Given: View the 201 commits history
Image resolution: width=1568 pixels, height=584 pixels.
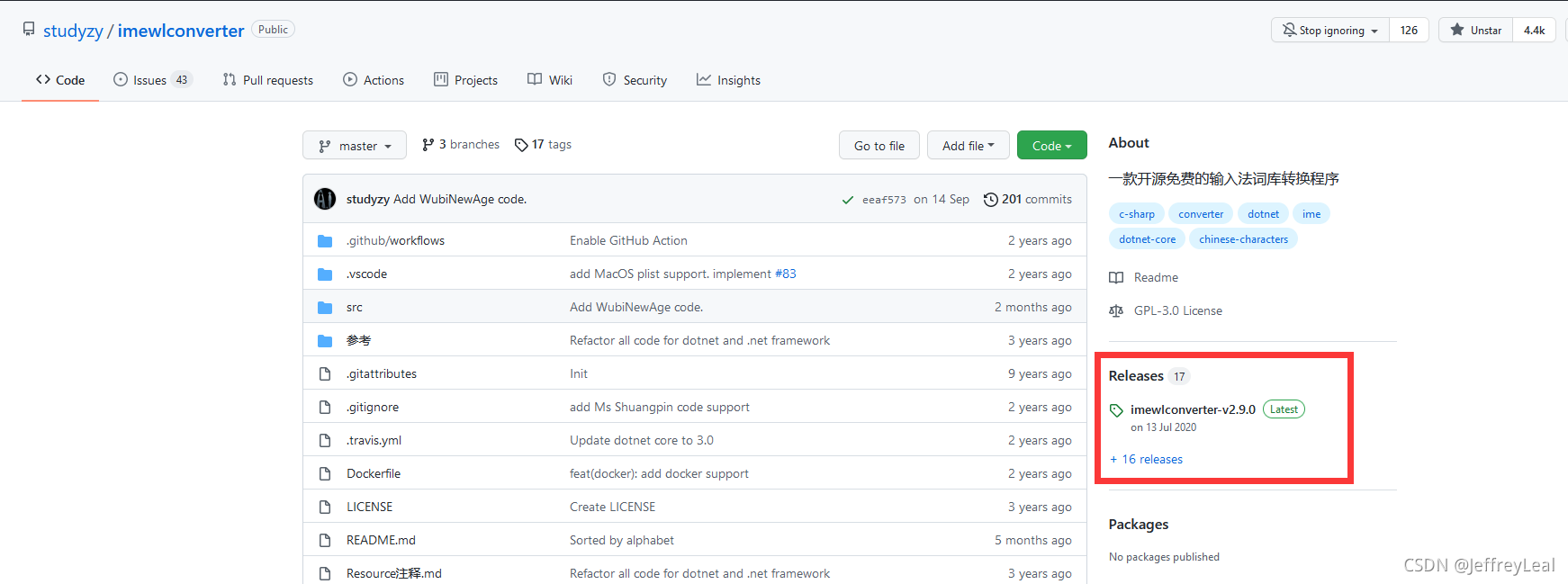Looking at the screenshot, I should point(1027,200).
